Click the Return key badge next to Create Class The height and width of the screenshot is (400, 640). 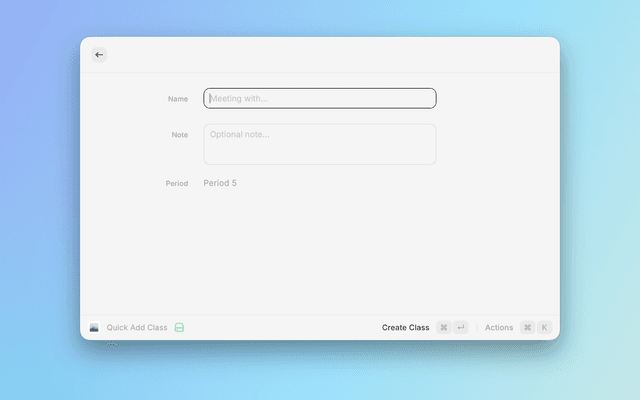click(x=461, y=328)
